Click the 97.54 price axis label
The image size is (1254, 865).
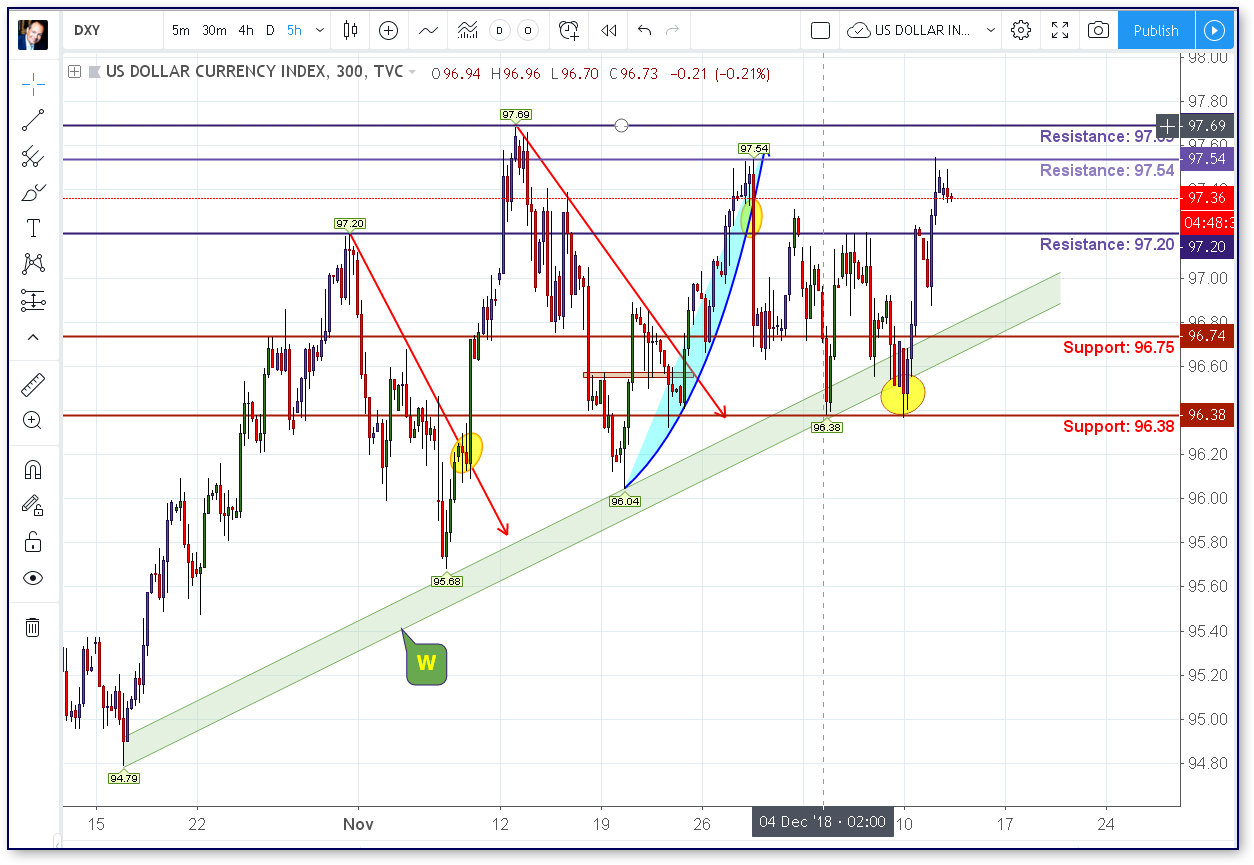(x=1206, y=159)
